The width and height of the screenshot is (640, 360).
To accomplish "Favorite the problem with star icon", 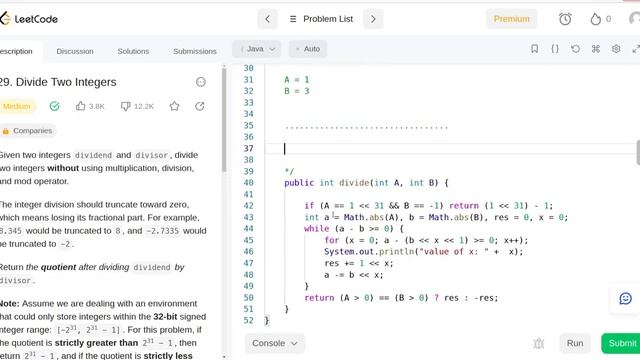I will 174,106.
